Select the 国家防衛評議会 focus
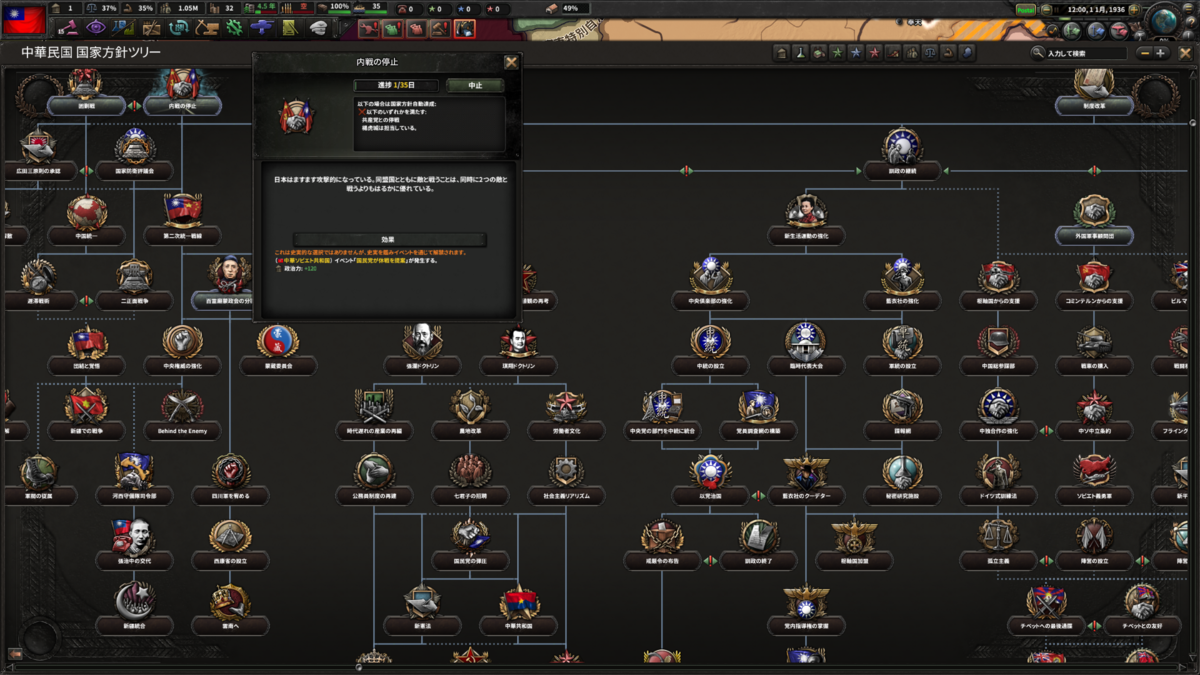 click(134, 152)
